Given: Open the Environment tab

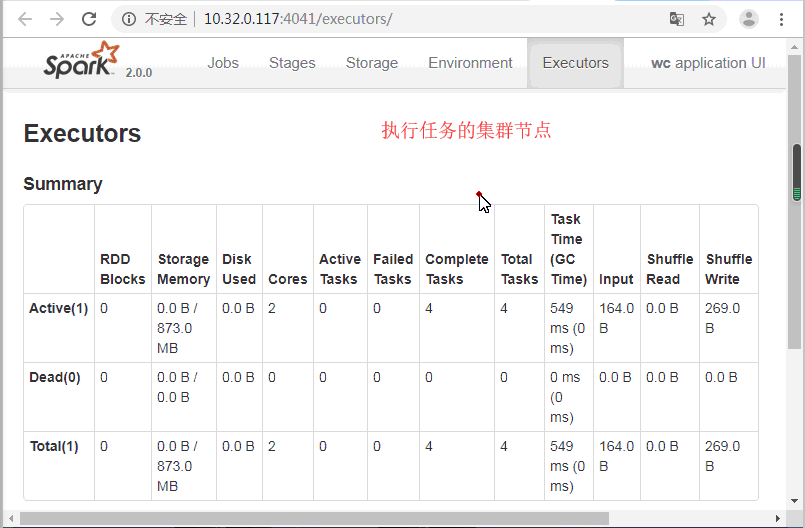Looking at the screenshot, I should click(x=470, y=63).
